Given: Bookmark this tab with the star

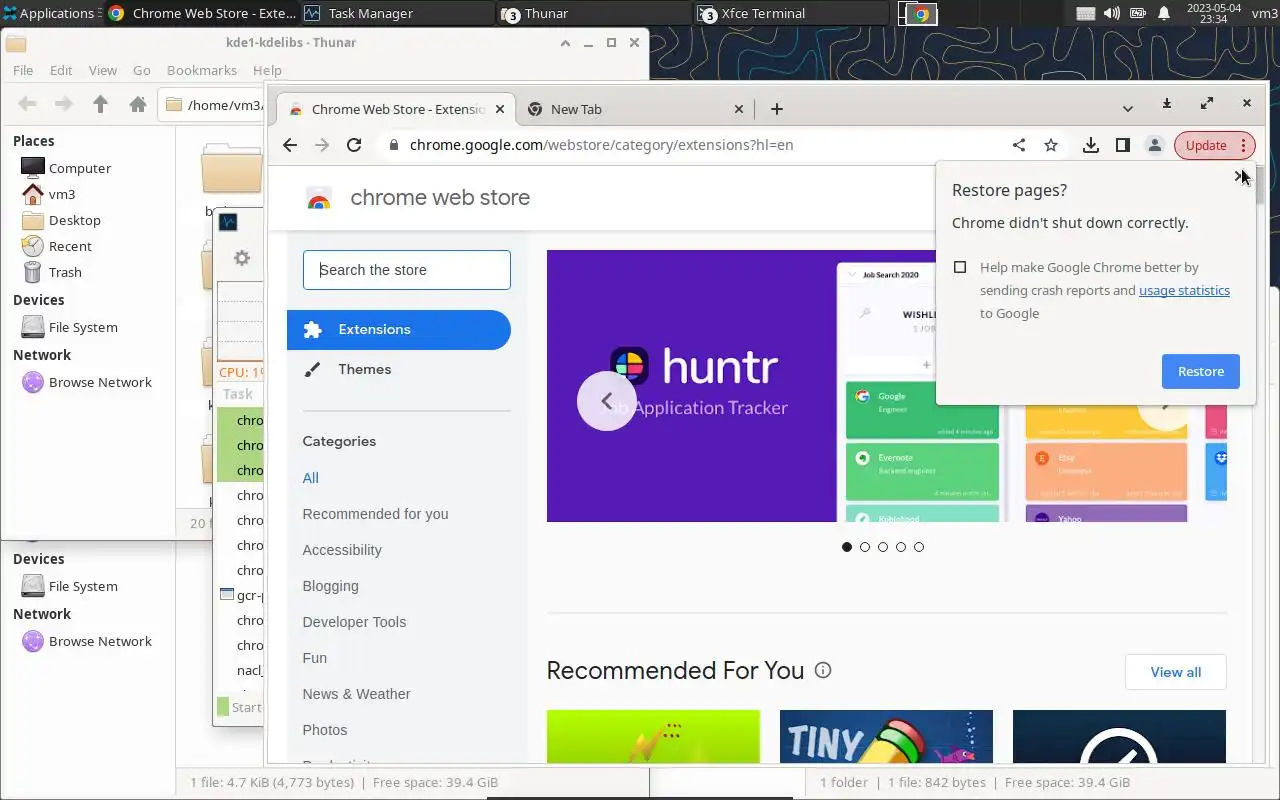Looking at the screenshot, I should pos(1051,145).
